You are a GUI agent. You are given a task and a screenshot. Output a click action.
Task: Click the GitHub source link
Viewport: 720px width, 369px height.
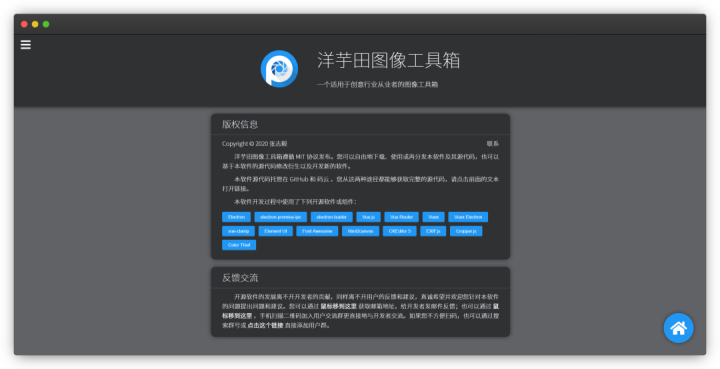tap(299, 179)
